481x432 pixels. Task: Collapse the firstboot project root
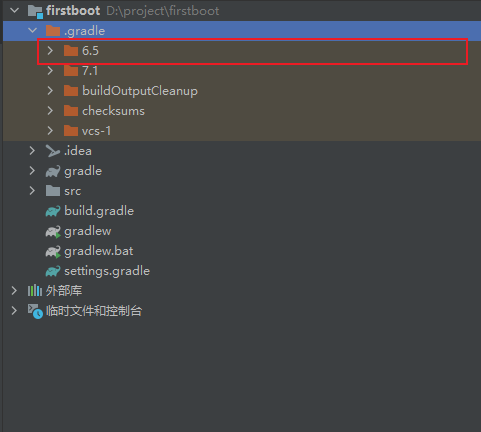[x=15, y=11]
